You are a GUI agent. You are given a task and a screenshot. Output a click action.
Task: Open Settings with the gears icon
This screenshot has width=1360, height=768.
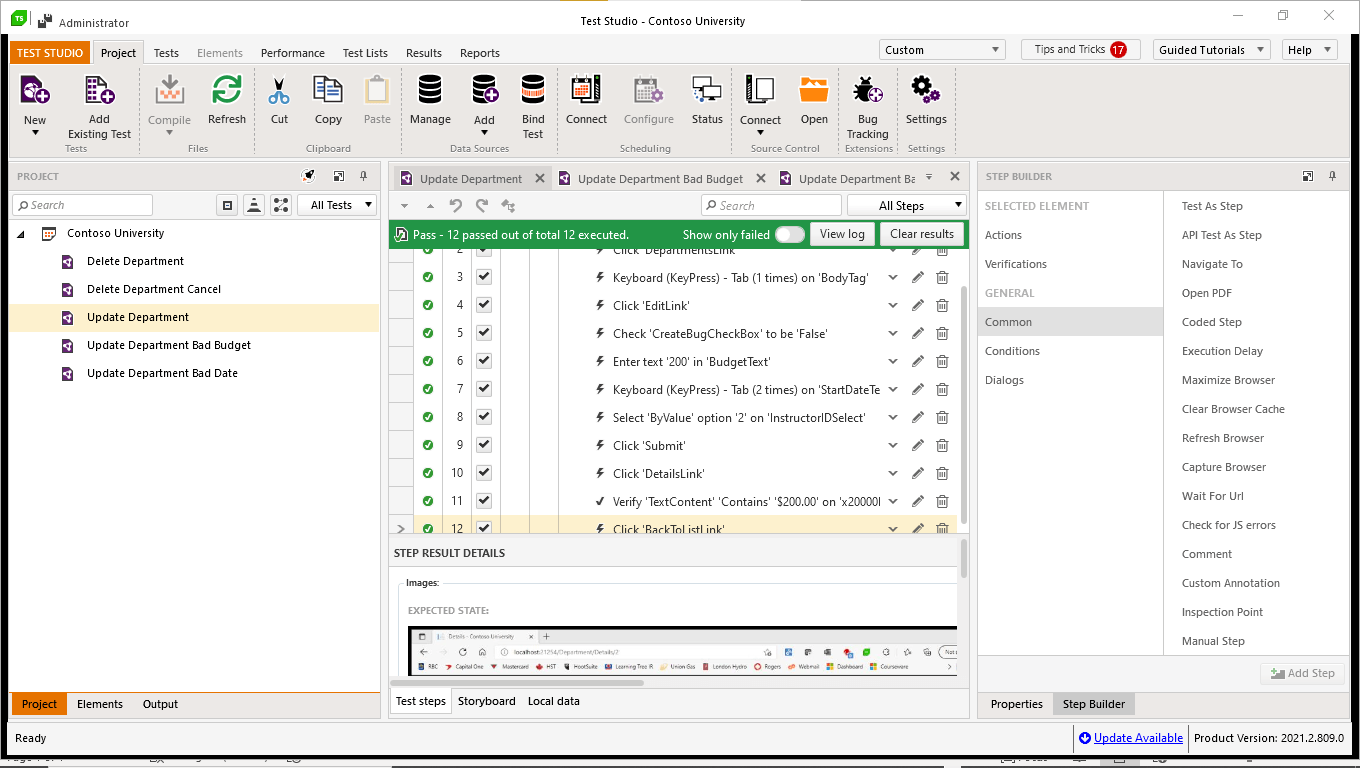[926, 91]
